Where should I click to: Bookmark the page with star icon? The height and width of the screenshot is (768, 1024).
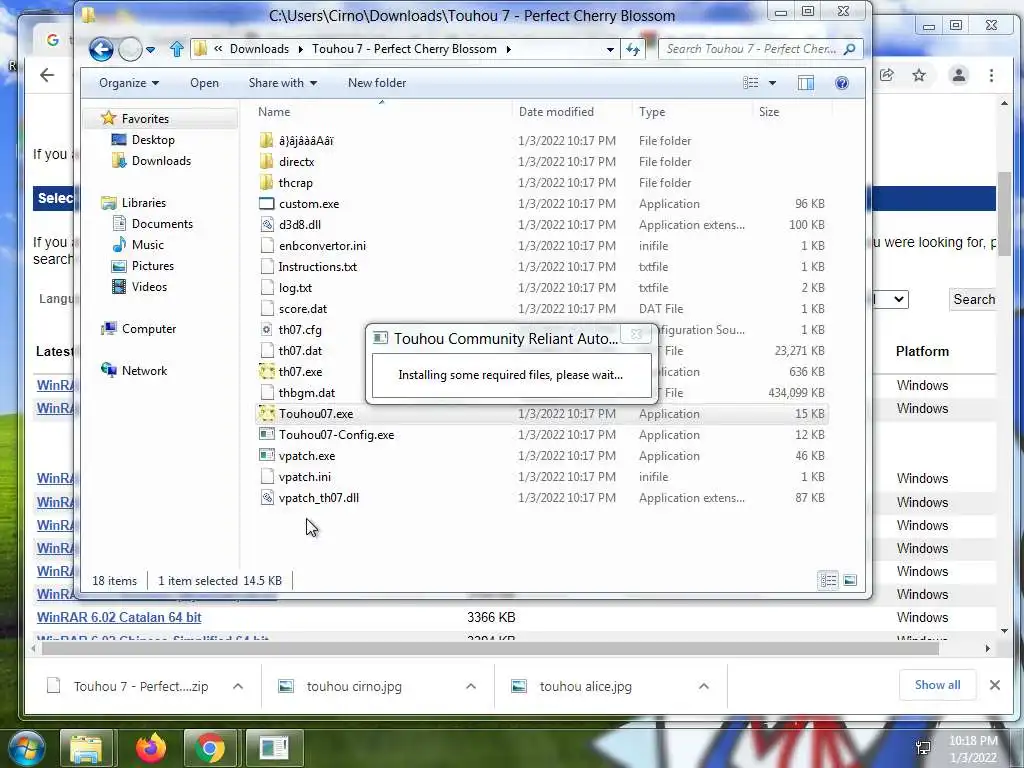point(919,75)
